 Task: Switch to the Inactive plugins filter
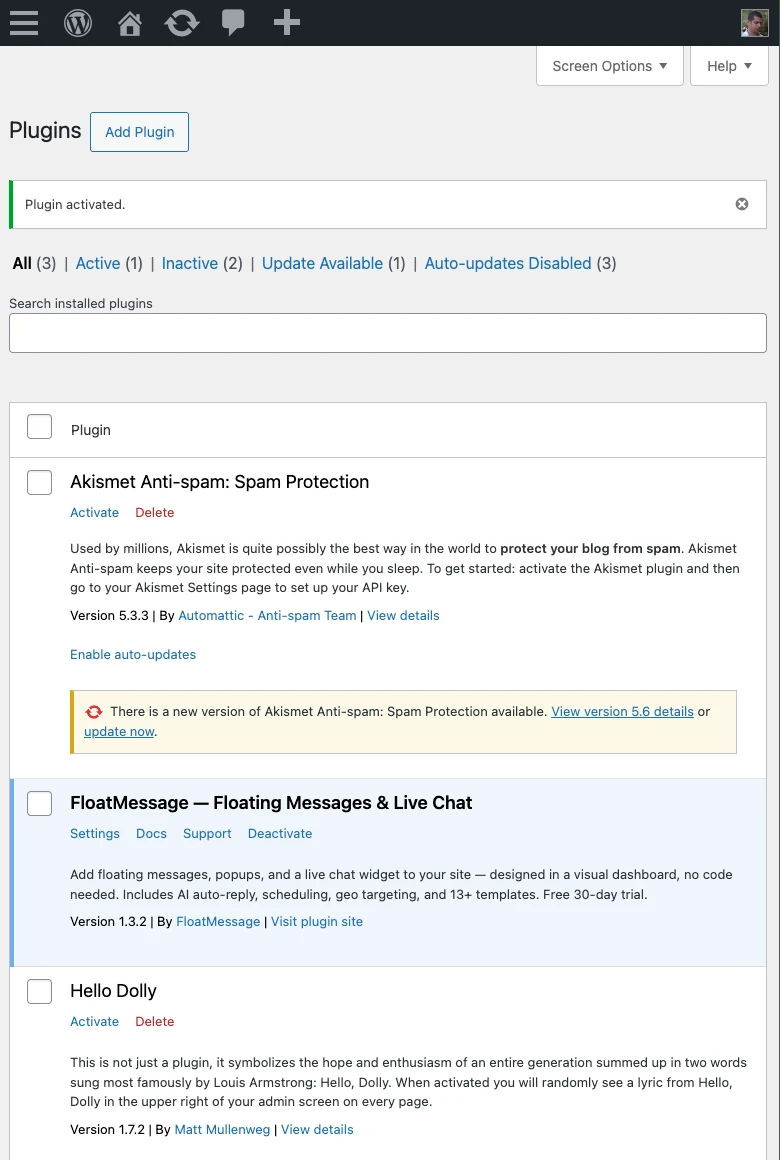(189, 263)
